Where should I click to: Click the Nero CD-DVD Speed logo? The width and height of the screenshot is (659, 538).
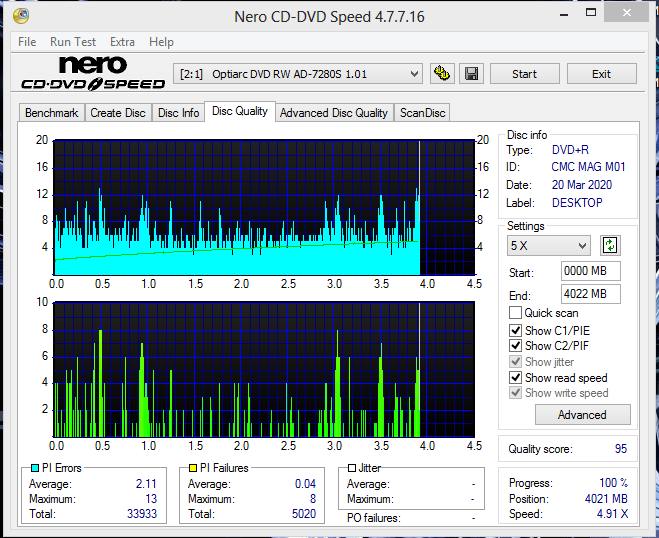[x=93, y=73]
